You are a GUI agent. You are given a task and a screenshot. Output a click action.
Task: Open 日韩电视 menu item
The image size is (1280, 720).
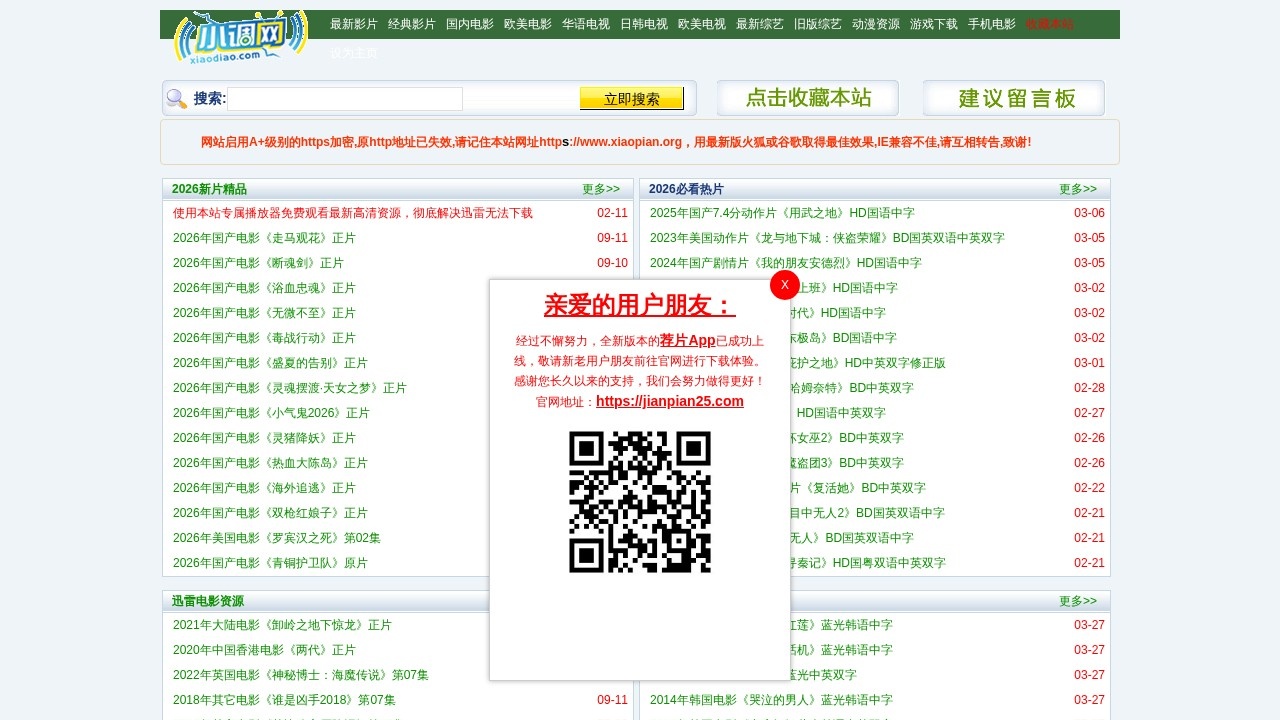(644, 24)
